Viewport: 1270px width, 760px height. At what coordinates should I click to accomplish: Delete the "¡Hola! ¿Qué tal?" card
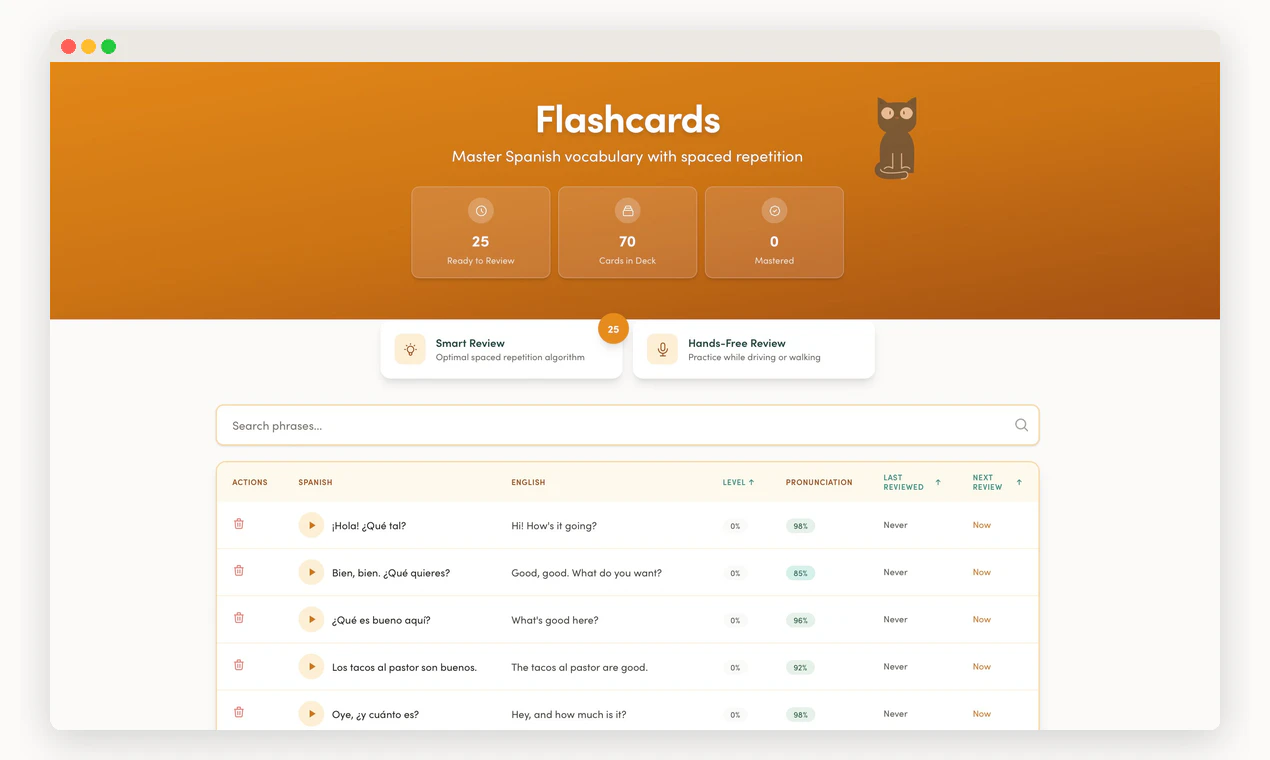click(x=239, y=524)
